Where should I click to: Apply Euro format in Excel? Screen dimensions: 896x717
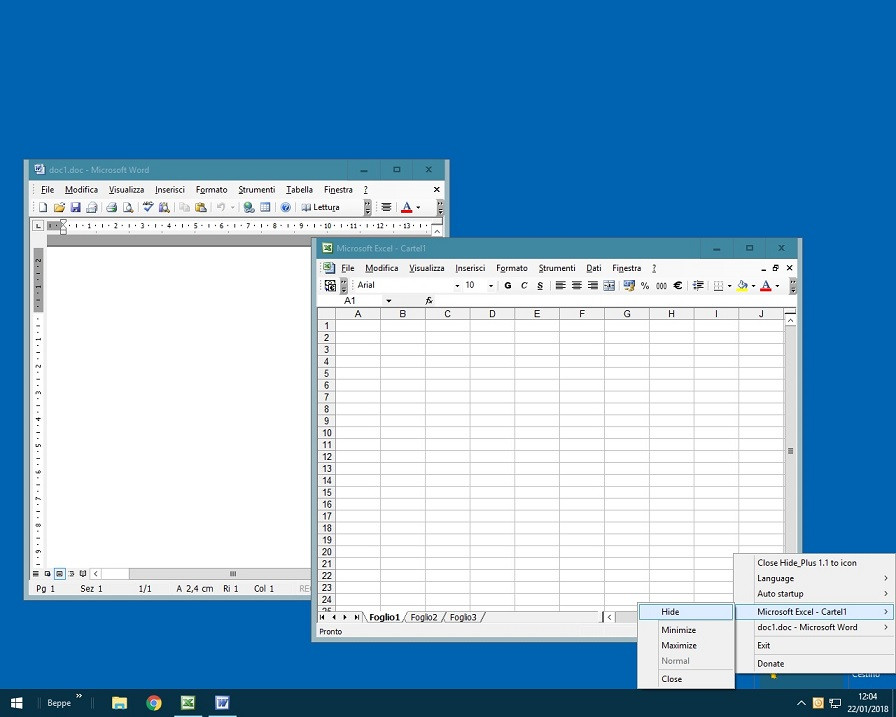point(678,286)
